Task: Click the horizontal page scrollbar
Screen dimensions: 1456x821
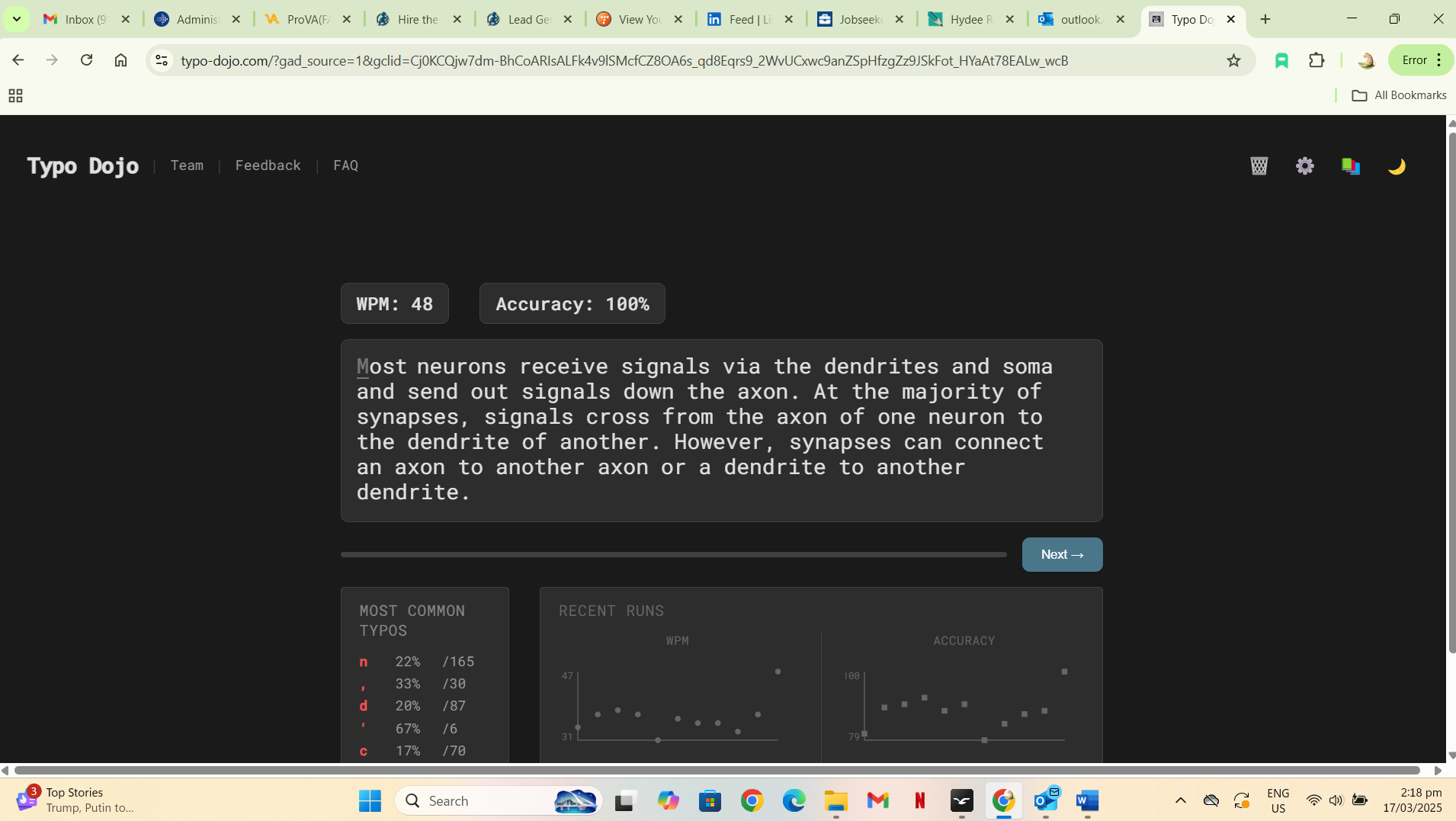Action: point(717,770)
